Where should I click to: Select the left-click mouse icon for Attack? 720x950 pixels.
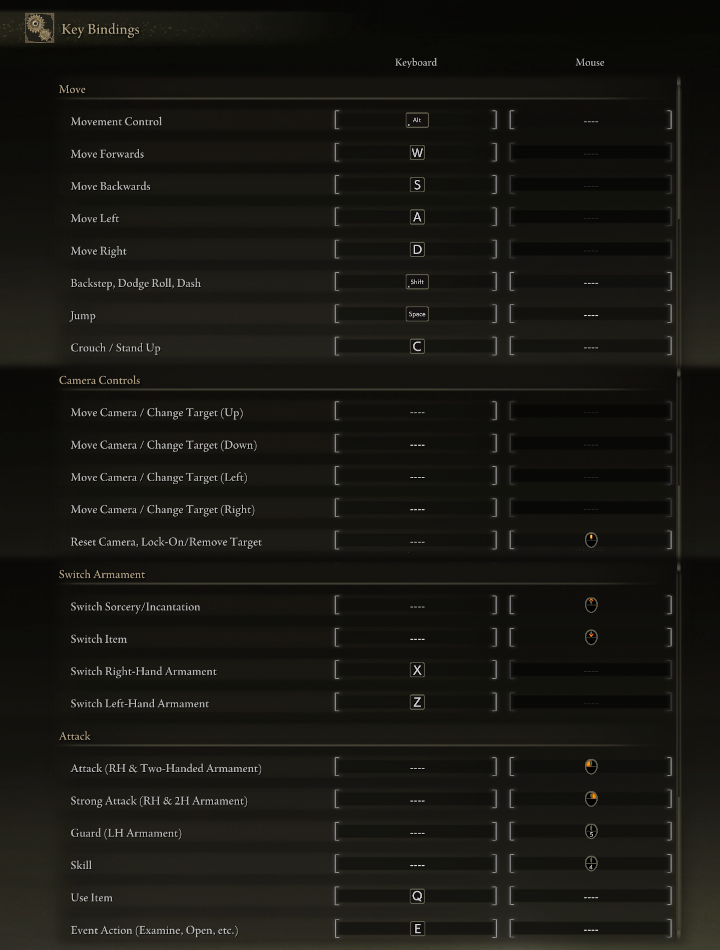click(591, 768)
